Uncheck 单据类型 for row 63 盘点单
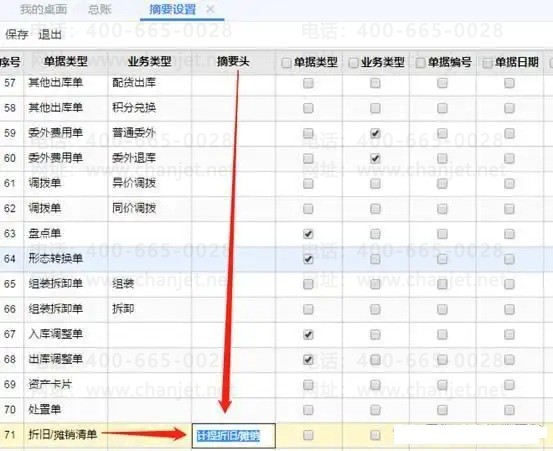The height and width of the screenshot is (451, 553). (308, 234)
